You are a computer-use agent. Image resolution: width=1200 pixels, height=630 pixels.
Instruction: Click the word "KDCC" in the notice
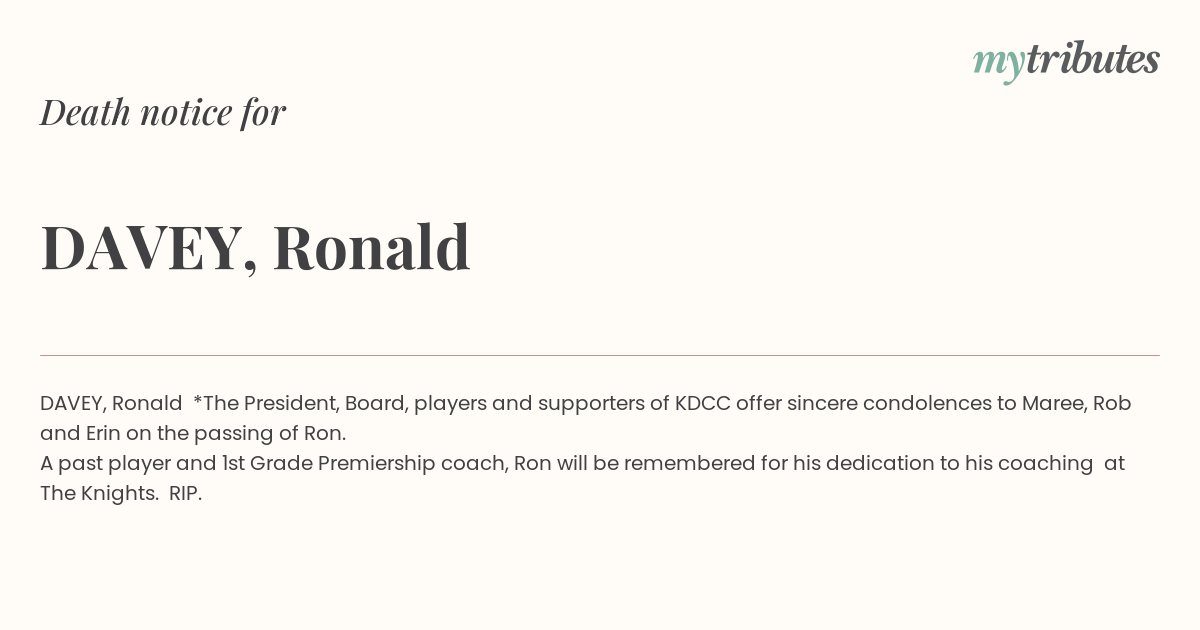point(702,403)
